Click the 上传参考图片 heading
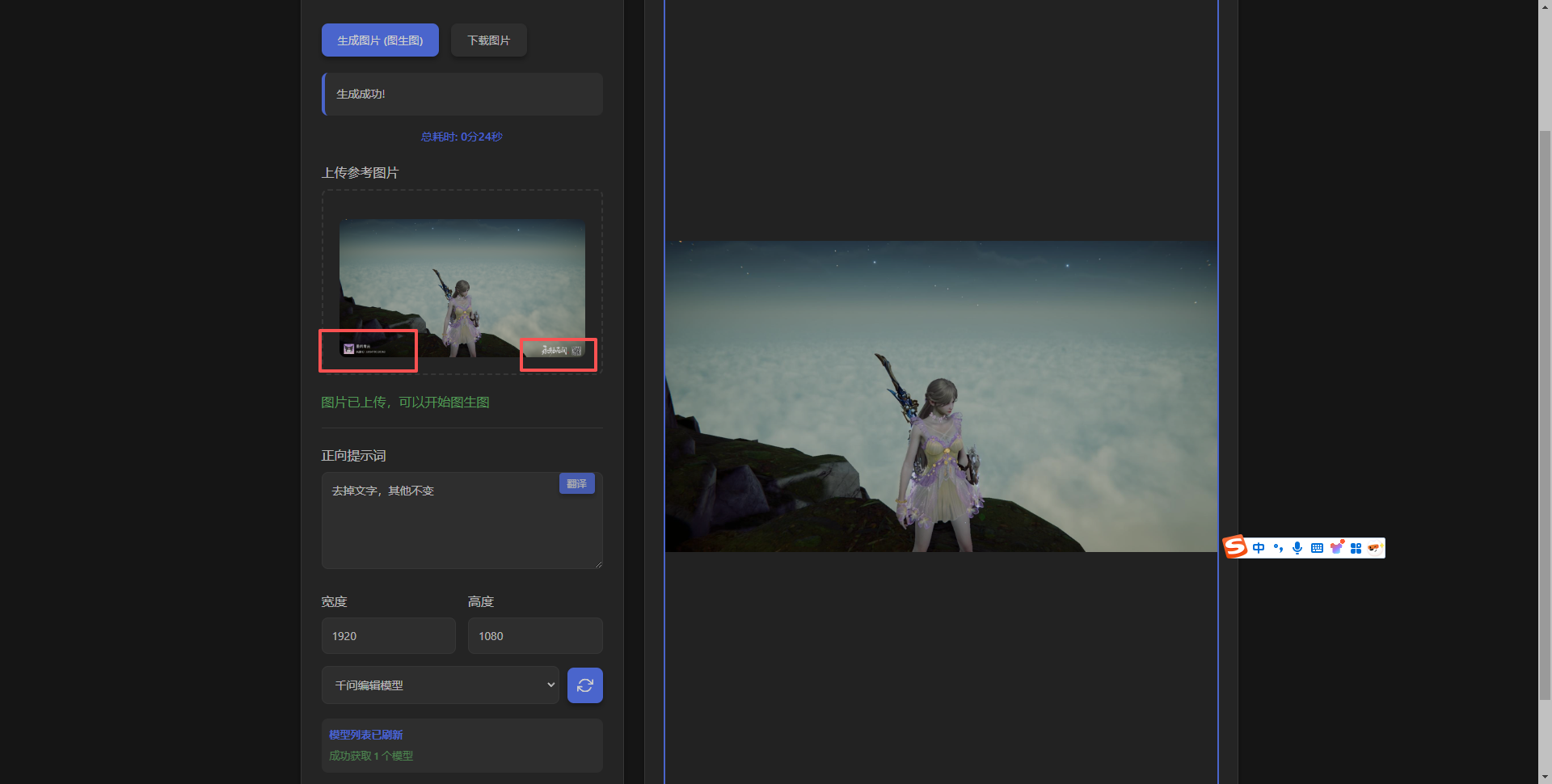The width and height of the screenshot is (1552, 784). pos(360,173)
